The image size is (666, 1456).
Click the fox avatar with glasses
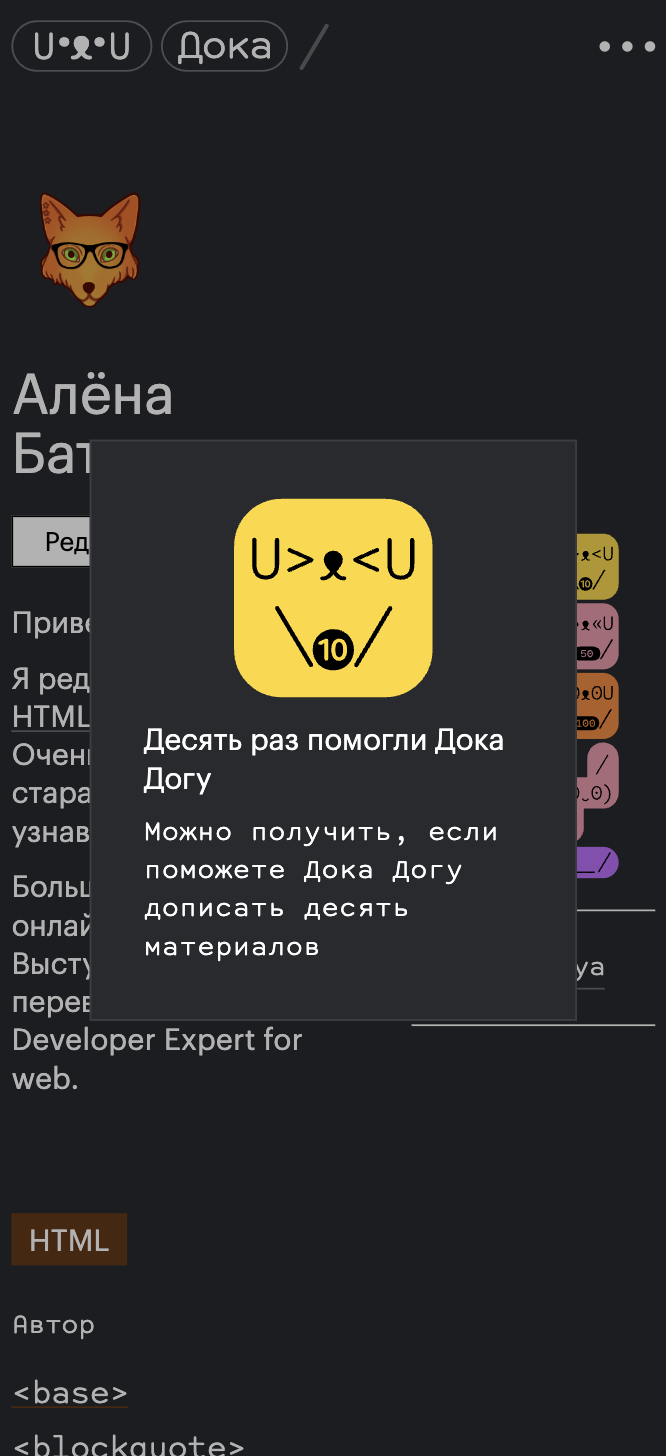point(90,250)
